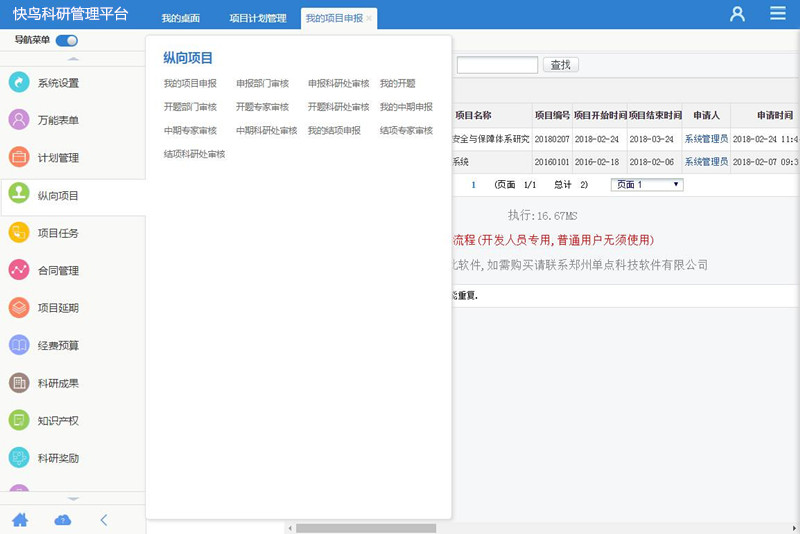Click the 知识产权 green icon
The image size is (800, 534).
pos(19,420)
